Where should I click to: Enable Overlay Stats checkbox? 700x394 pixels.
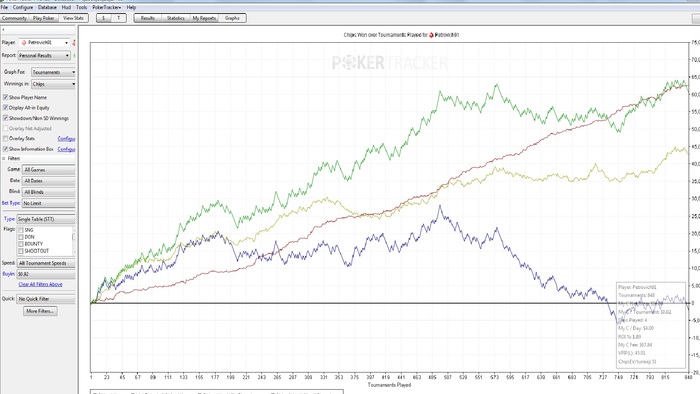tap(5, 139)
